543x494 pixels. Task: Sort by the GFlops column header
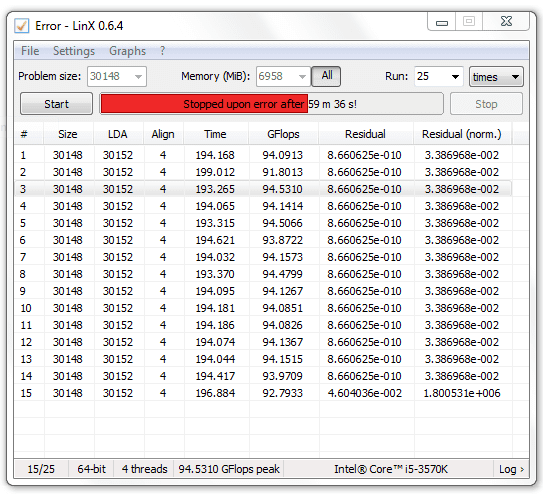point(283,134)
